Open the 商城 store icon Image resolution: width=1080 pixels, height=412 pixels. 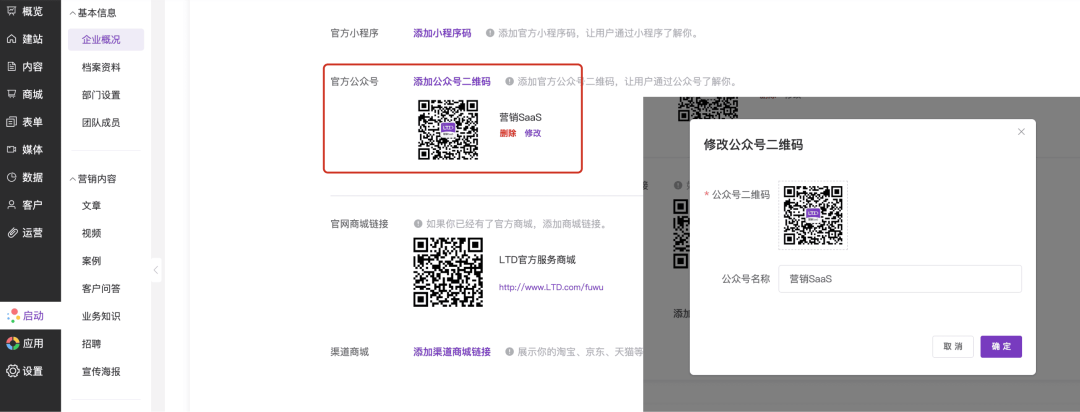(x=12, y=94)
